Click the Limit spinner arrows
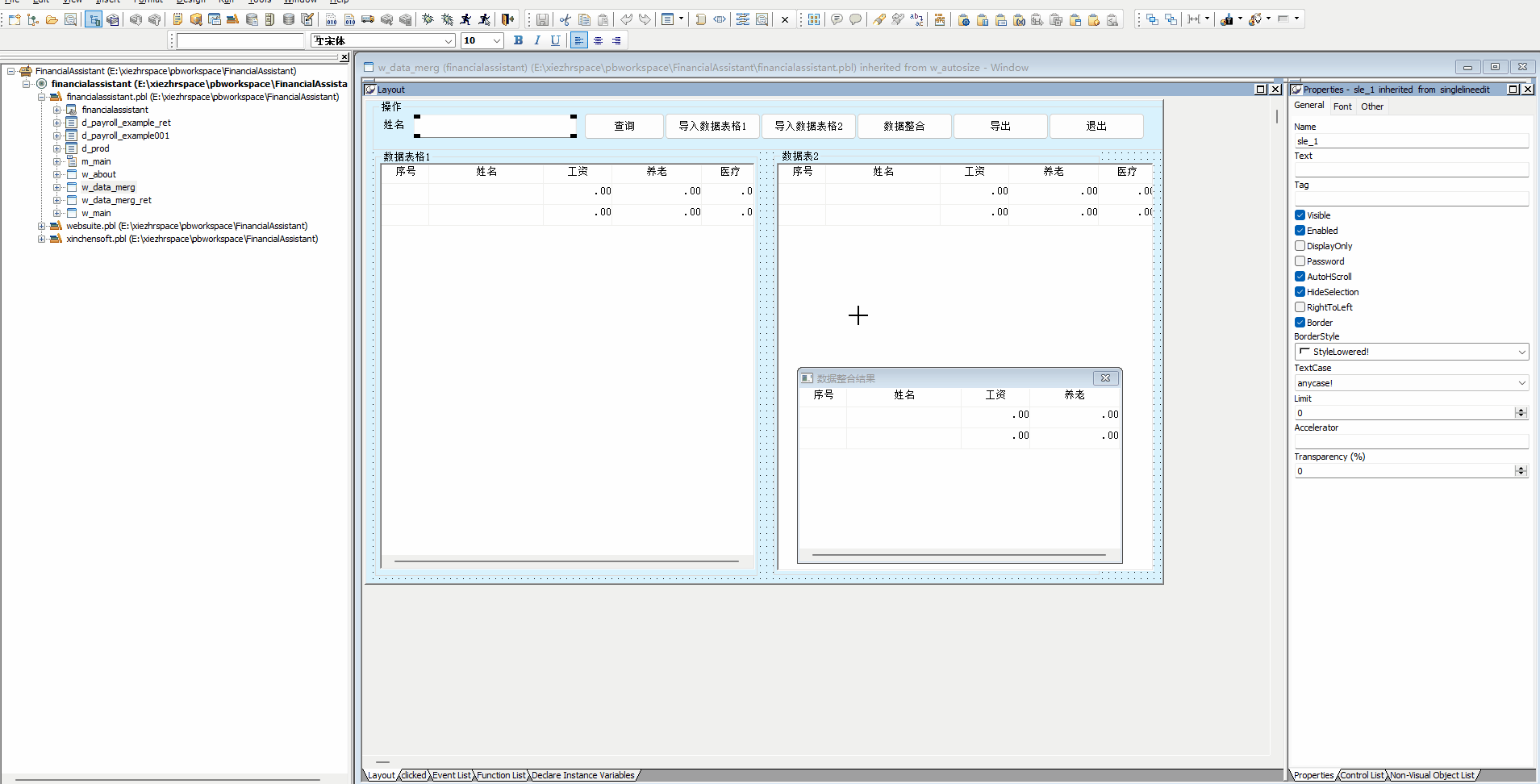Screen dimensions: 1540x784 1521,413
